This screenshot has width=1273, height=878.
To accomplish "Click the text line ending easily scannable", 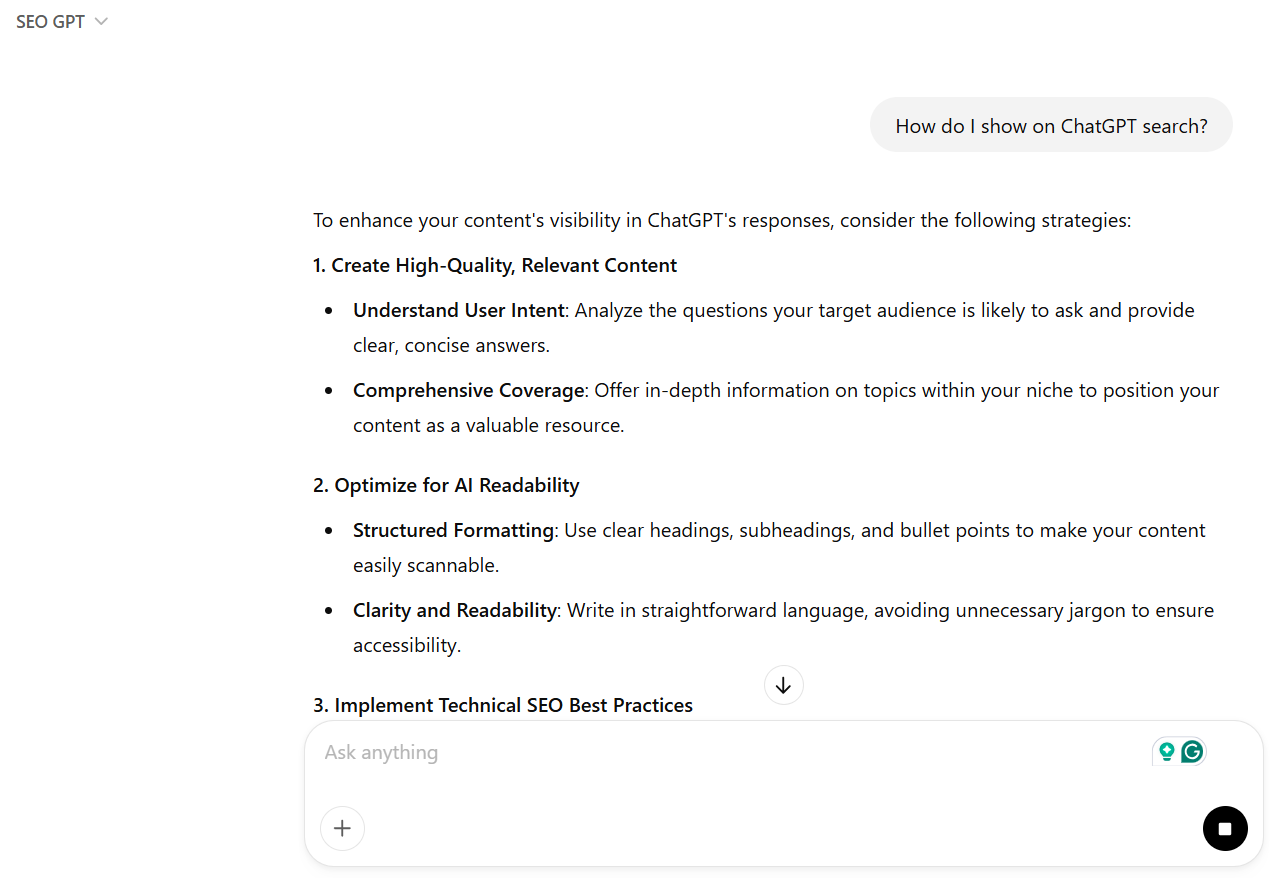I will pyautogui.click(x=425, y=565).
